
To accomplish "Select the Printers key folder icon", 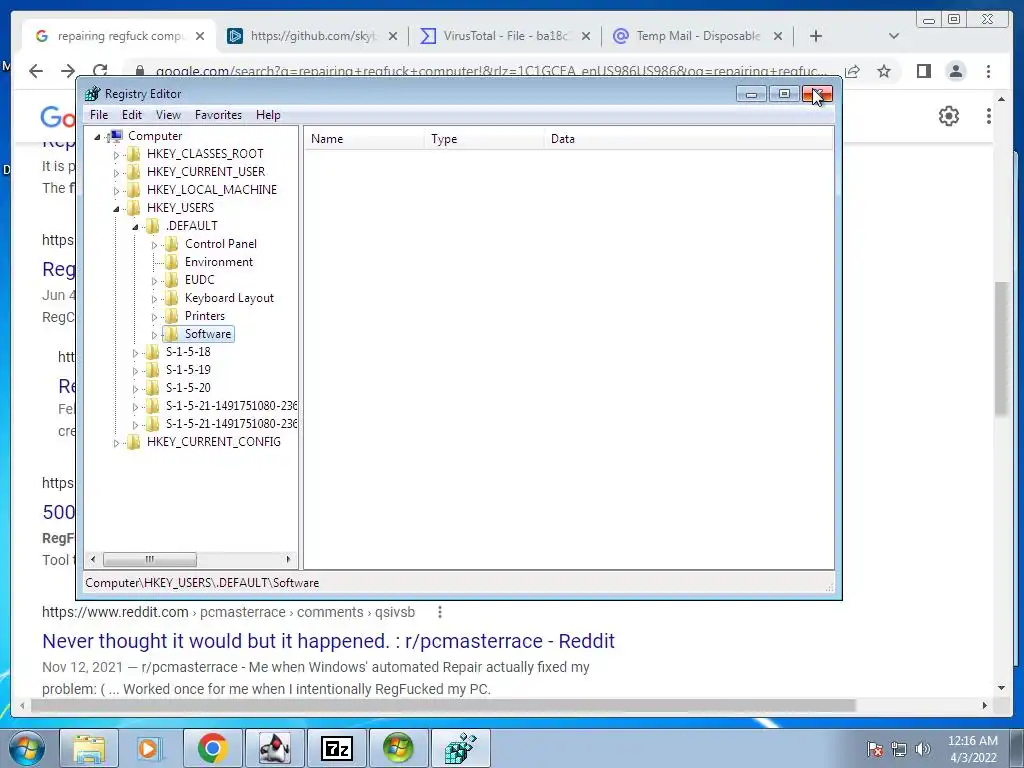I will 171,316.
